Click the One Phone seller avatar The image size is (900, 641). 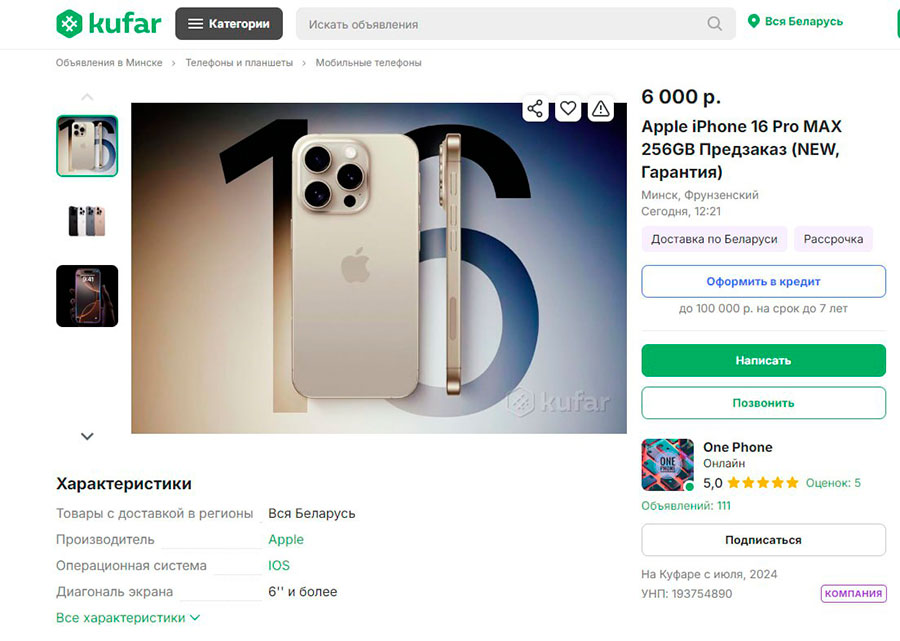(667, 465)
